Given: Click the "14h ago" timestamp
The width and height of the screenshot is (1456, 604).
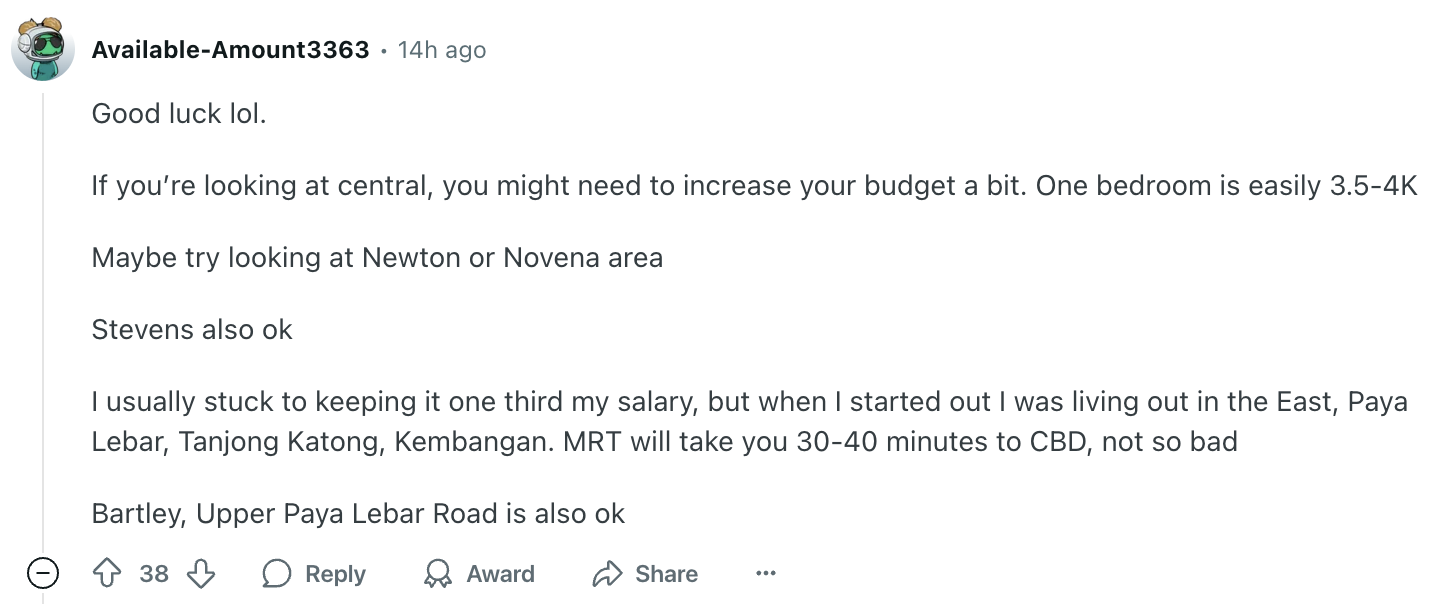Looking at the screenshot, I should point(442,49).
